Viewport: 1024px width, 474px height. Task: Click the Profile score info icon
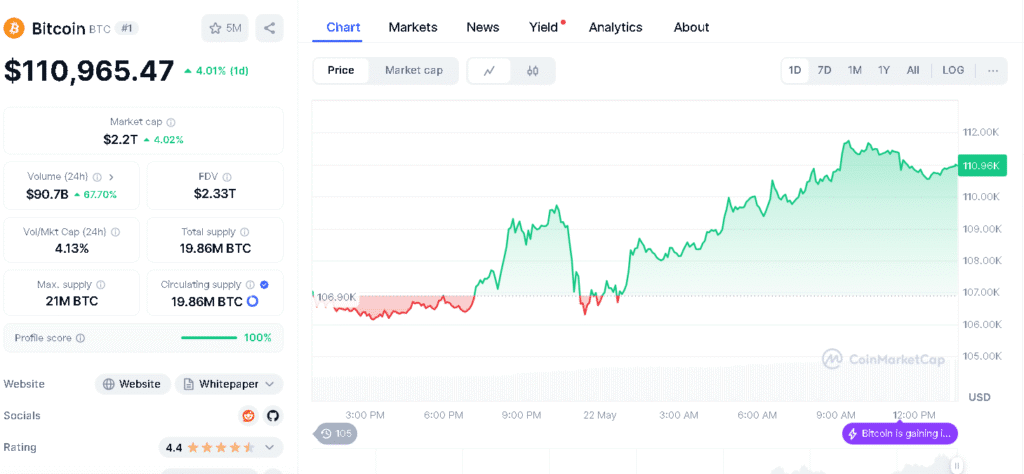(80, 338)
